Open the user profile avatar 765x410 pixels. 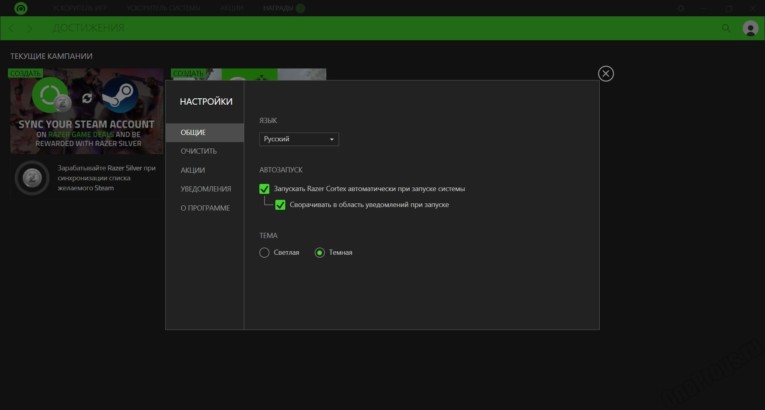pos(750,28)
